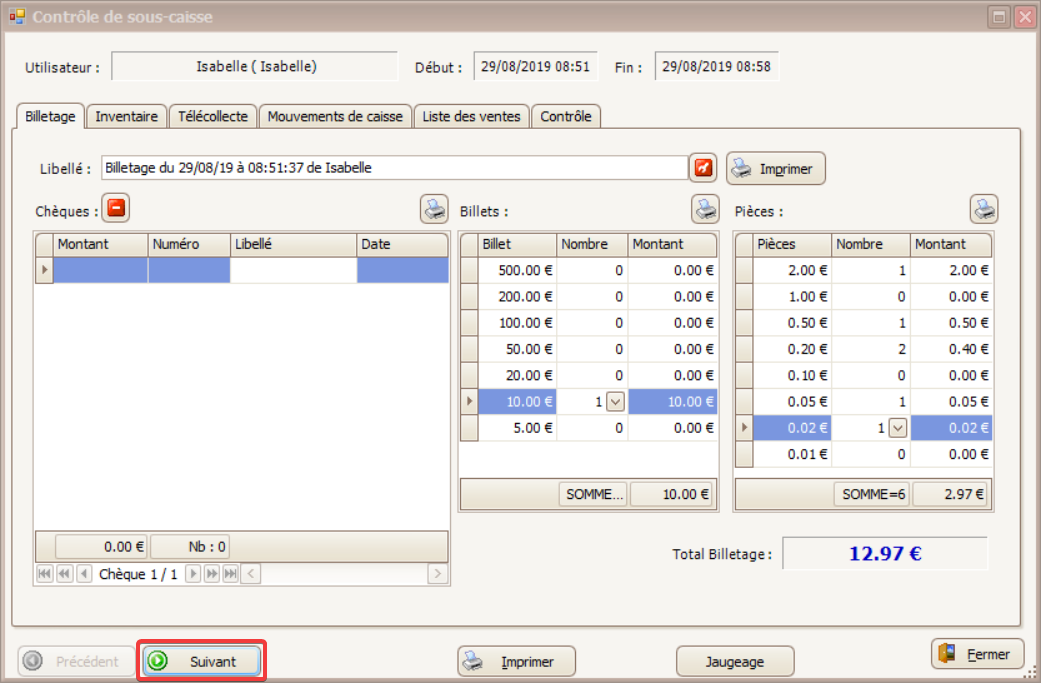
Task: Select the 0.05 € pièce row
Action: click(864, 402)
